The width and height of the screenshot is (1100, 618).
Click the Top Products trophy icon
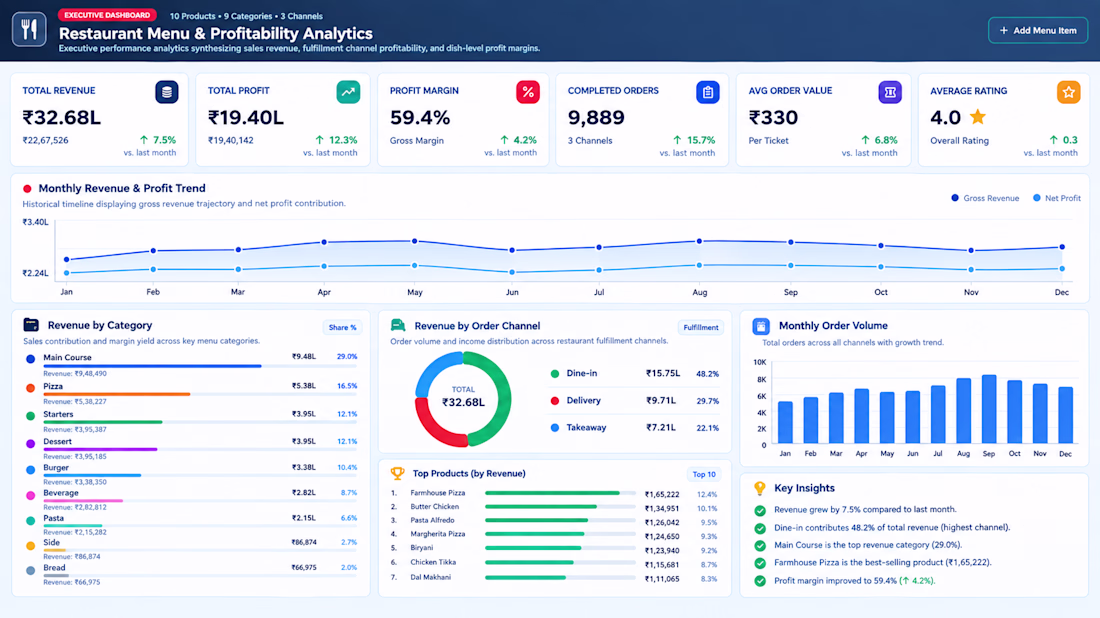(x=398, y=473)
